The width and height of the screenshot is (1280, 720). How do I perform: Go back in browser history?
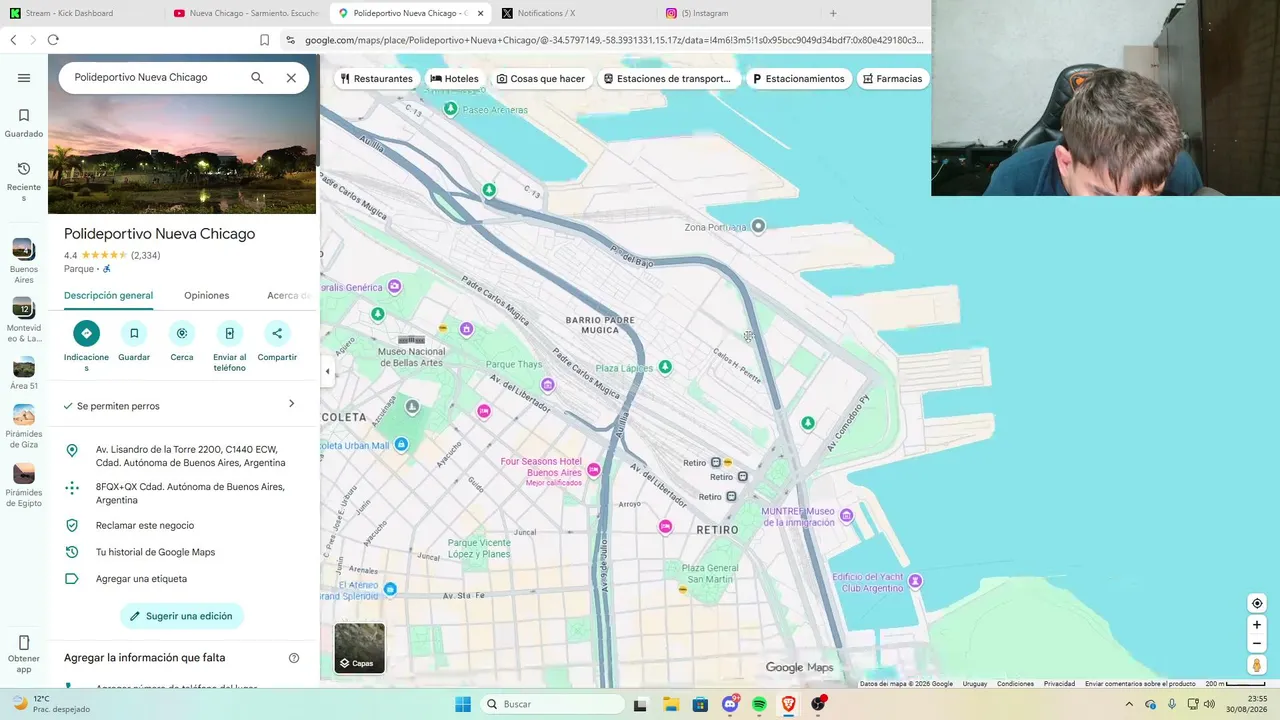tap(13, 40)
